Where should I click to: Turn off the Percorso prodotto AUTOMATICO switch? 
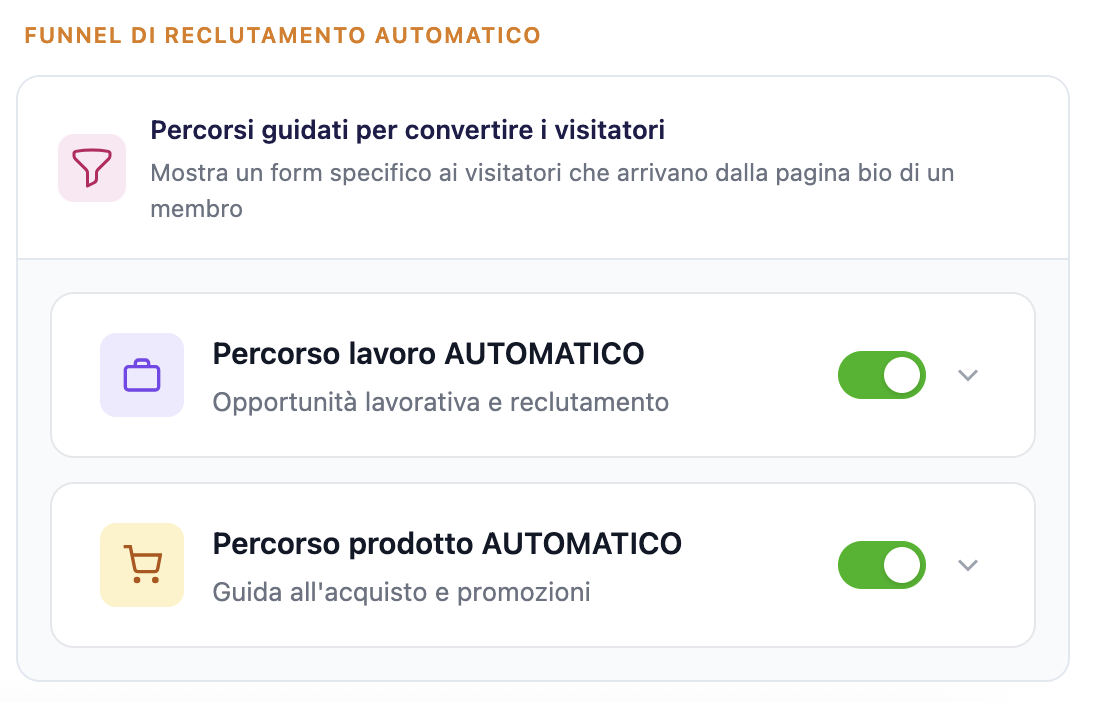pyautogui.click(x=881, y=565)
